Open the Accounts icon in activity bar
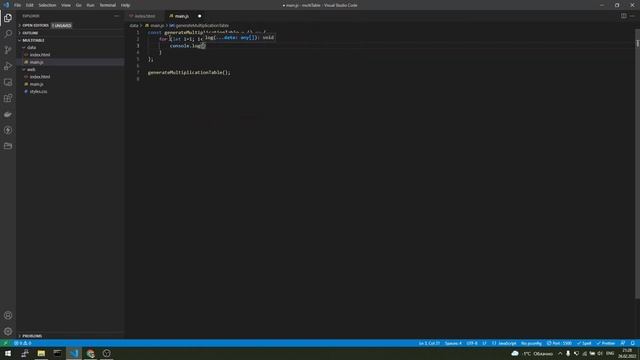Viewport: 640px width, 360px height. point(8,316)
